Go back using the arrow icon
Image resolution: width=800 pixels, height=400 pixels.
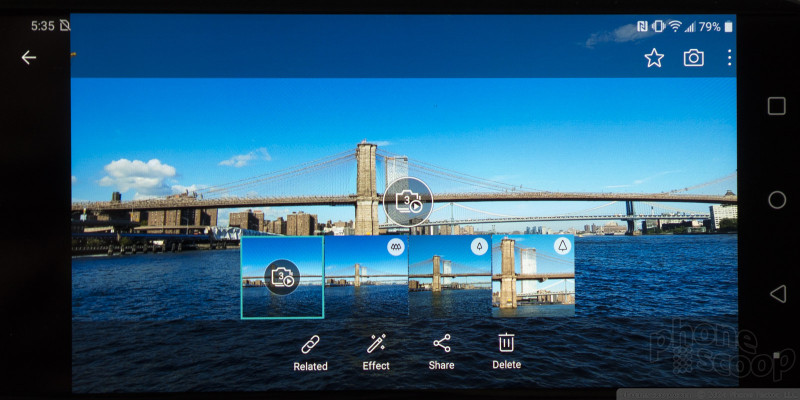pos(29,58)
